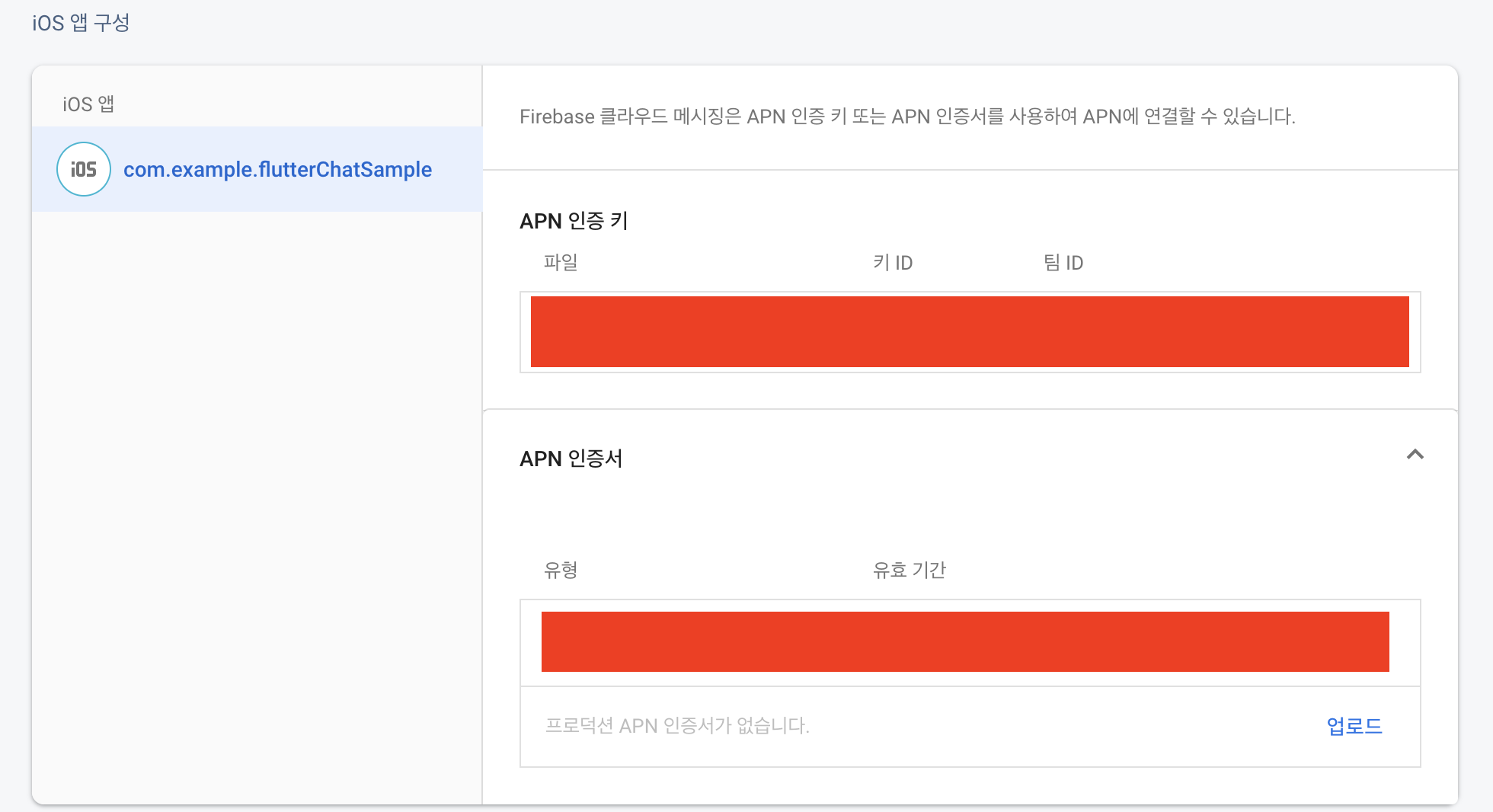Click the 업로드 link for production certificate
Image resolution: width=1493 pixels, height=812 pixels.
click(1354, 726)
